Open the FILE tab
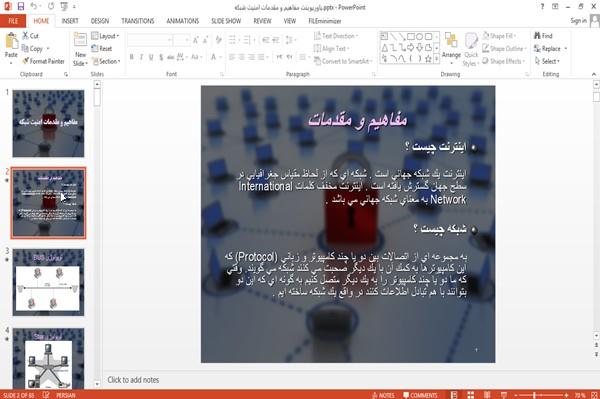Screen dimensions: 600x399 pyautogui.click(x=13, y=21)
